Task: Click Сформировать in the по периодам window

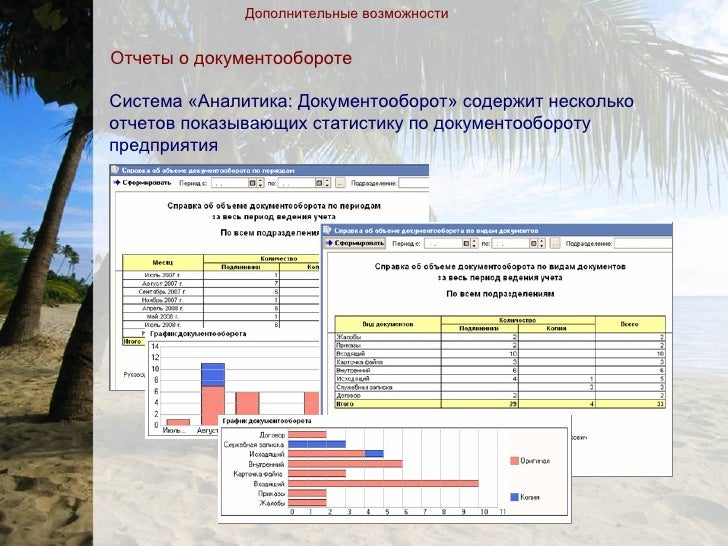Action: click(143, 183)
